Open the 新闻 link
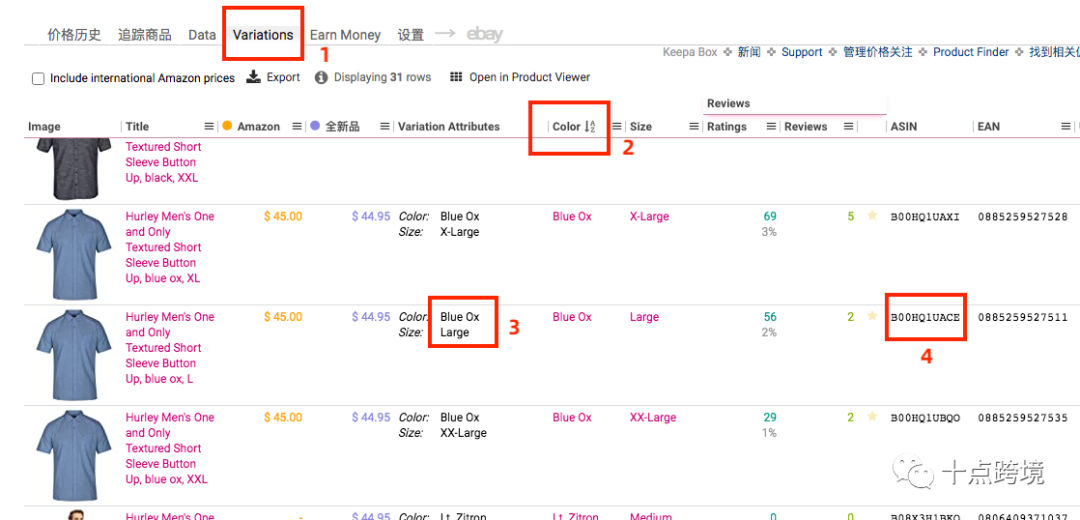Image resolution: width=1080 pixels, height=520 pixels. tap(749, 52)
